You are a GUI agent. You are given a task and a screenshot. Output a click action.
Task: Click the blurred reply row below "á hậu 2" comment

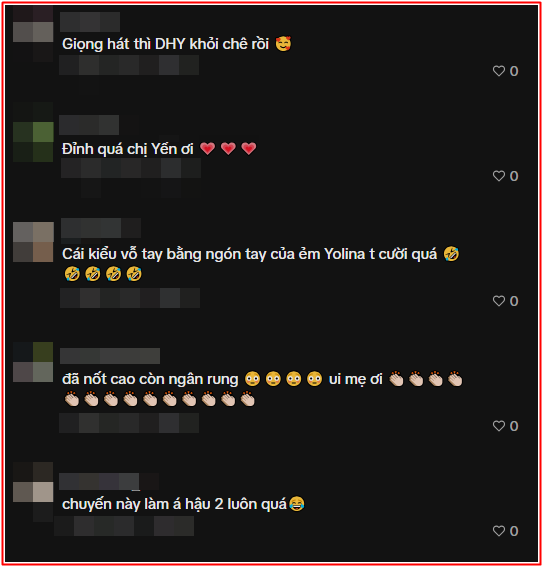[x=124, y=526]
